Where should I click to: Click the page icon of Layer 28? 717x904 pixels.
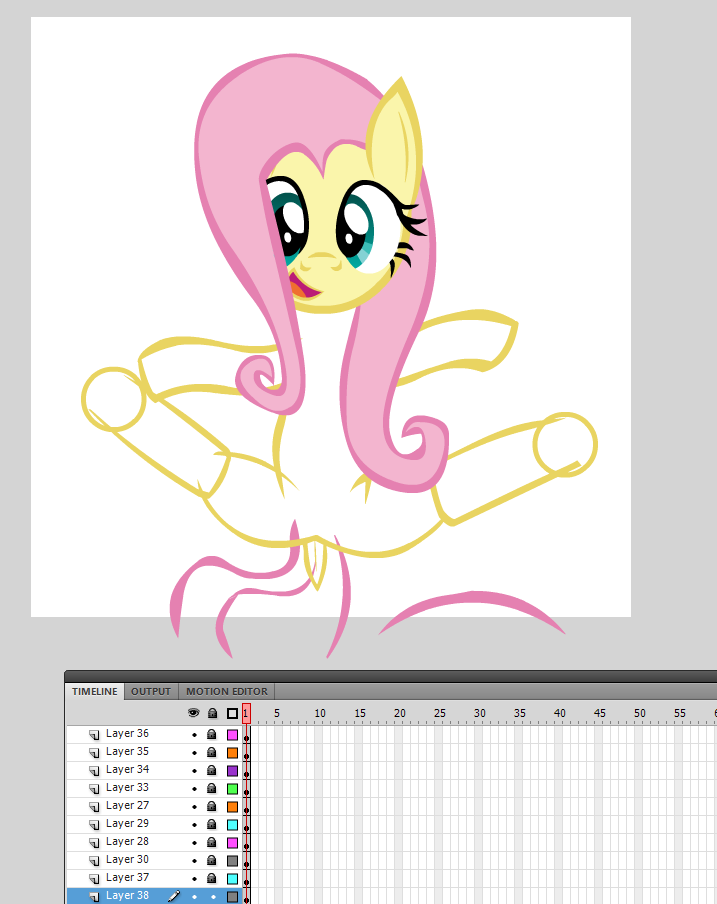(x=94, y=842)
